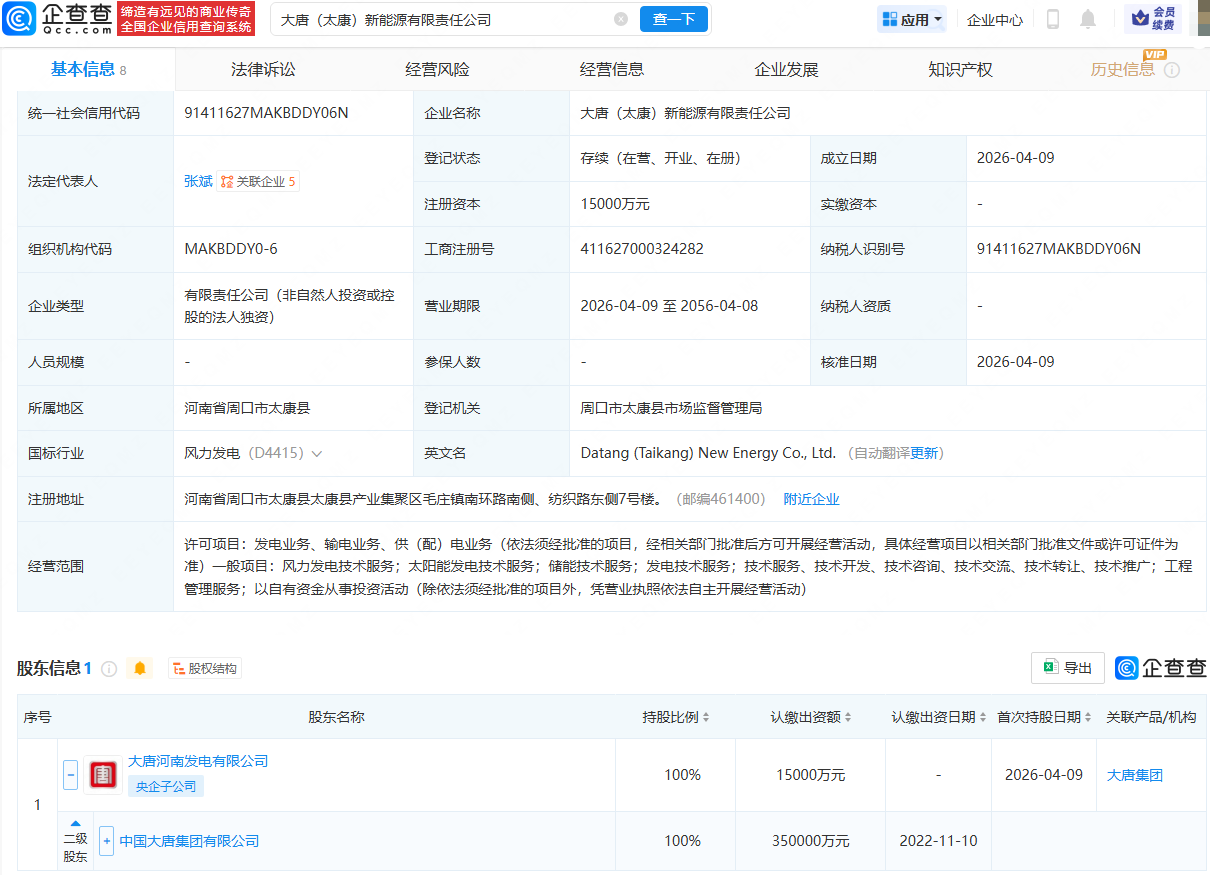The image size is (1210, 875).
Task: Open the notifications bell in header
Action: pos(1088,19)
